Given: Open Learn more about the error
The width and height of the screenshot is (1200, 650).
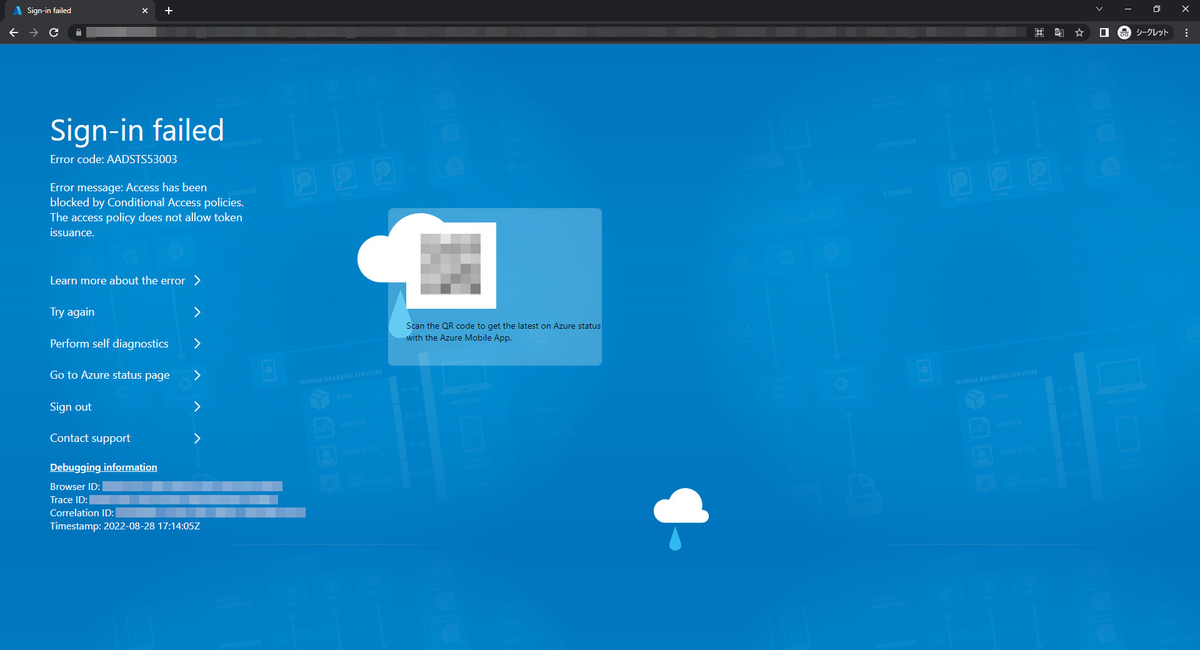Looking at the screenshot, I should point(117,281).
